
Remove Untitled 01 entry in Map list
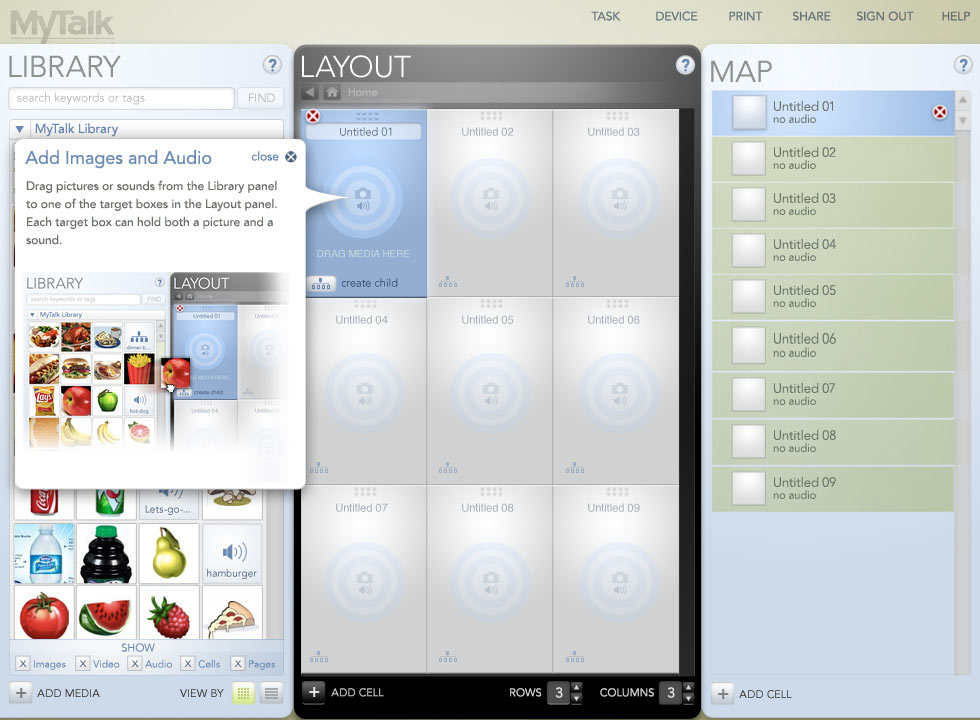(939, 112)
